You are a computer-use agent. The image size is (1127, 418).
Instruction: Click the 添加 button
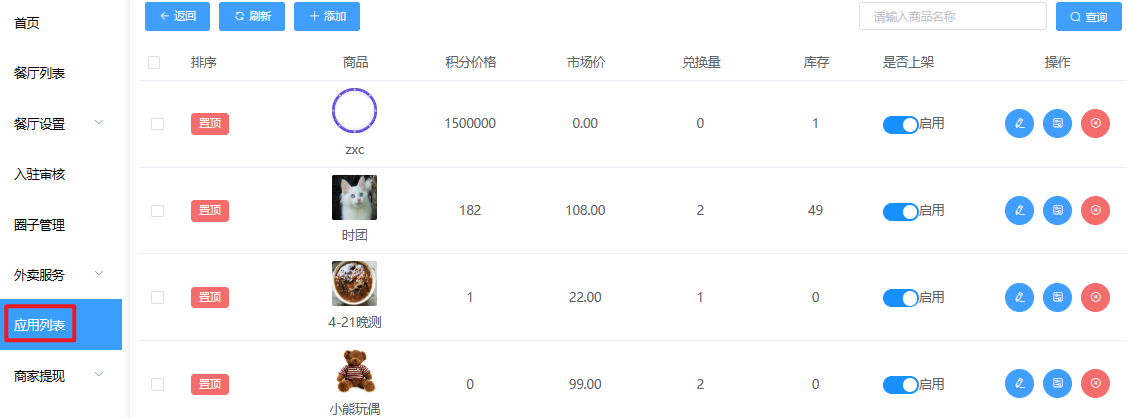(x=327, y=17)
